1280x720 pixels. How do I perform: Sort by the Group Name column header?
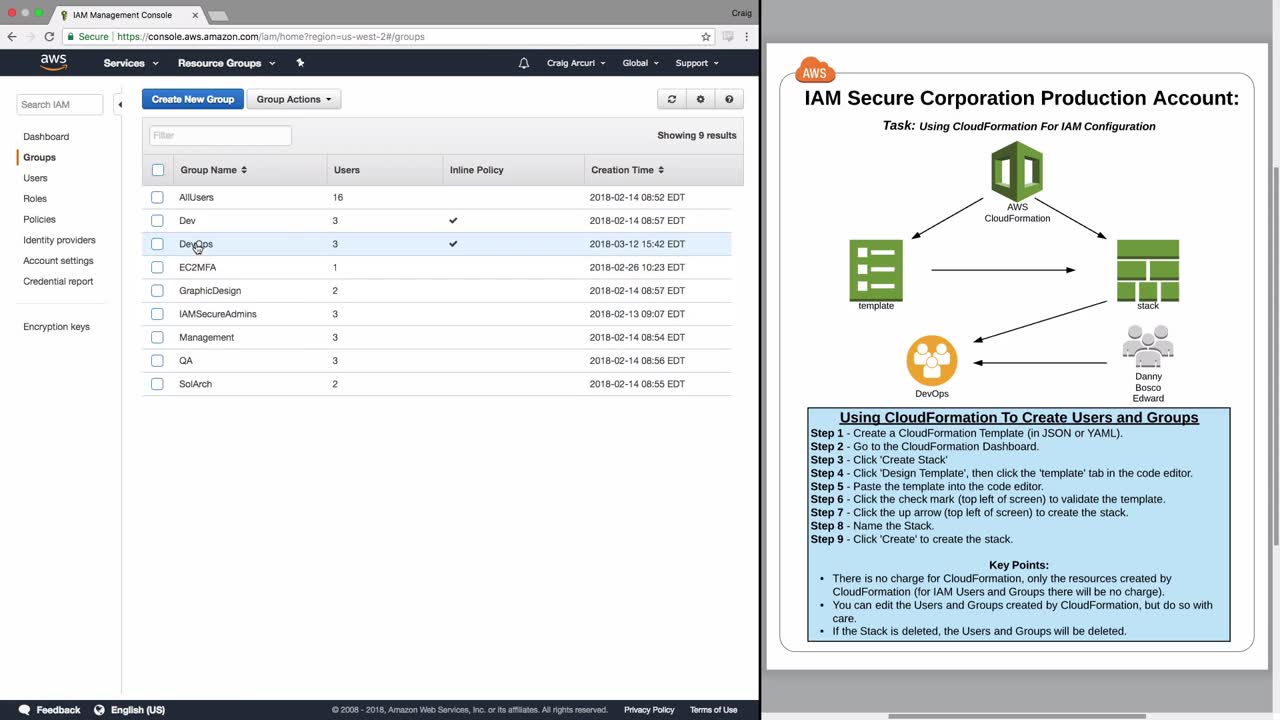pos(213,170)
